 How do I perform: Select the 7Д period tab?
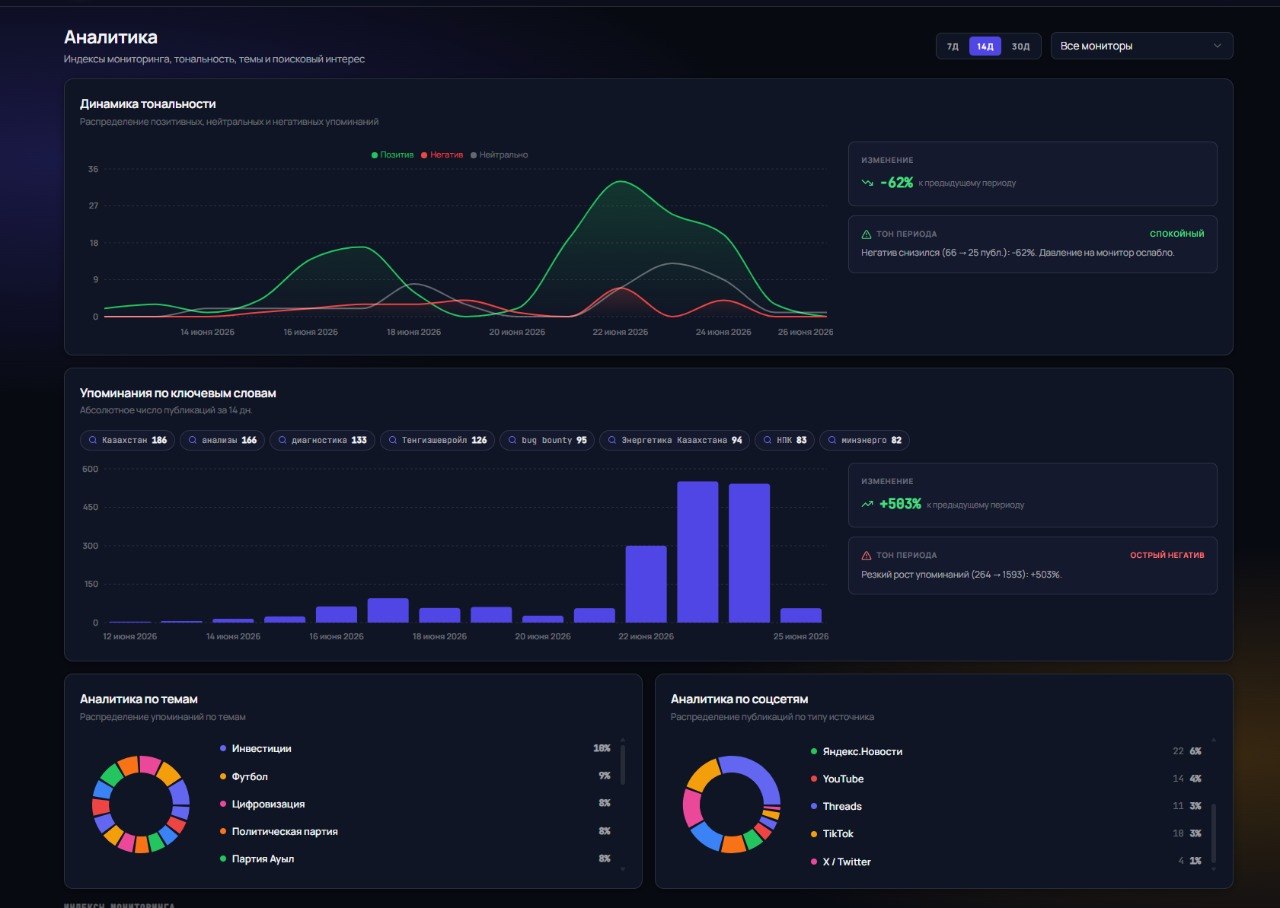(x=952, y=46)
